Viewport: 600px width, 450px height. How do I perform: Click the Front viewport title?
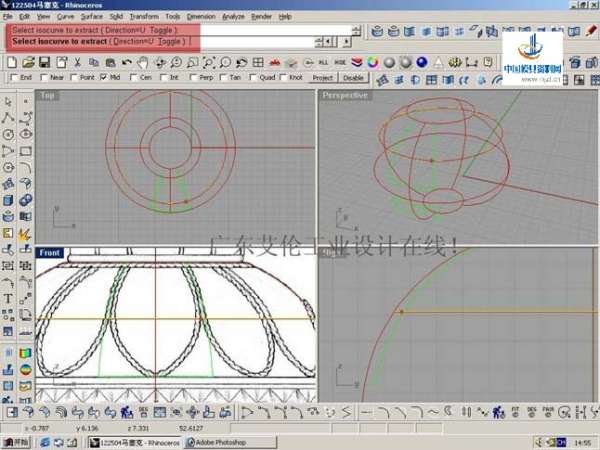49,253
